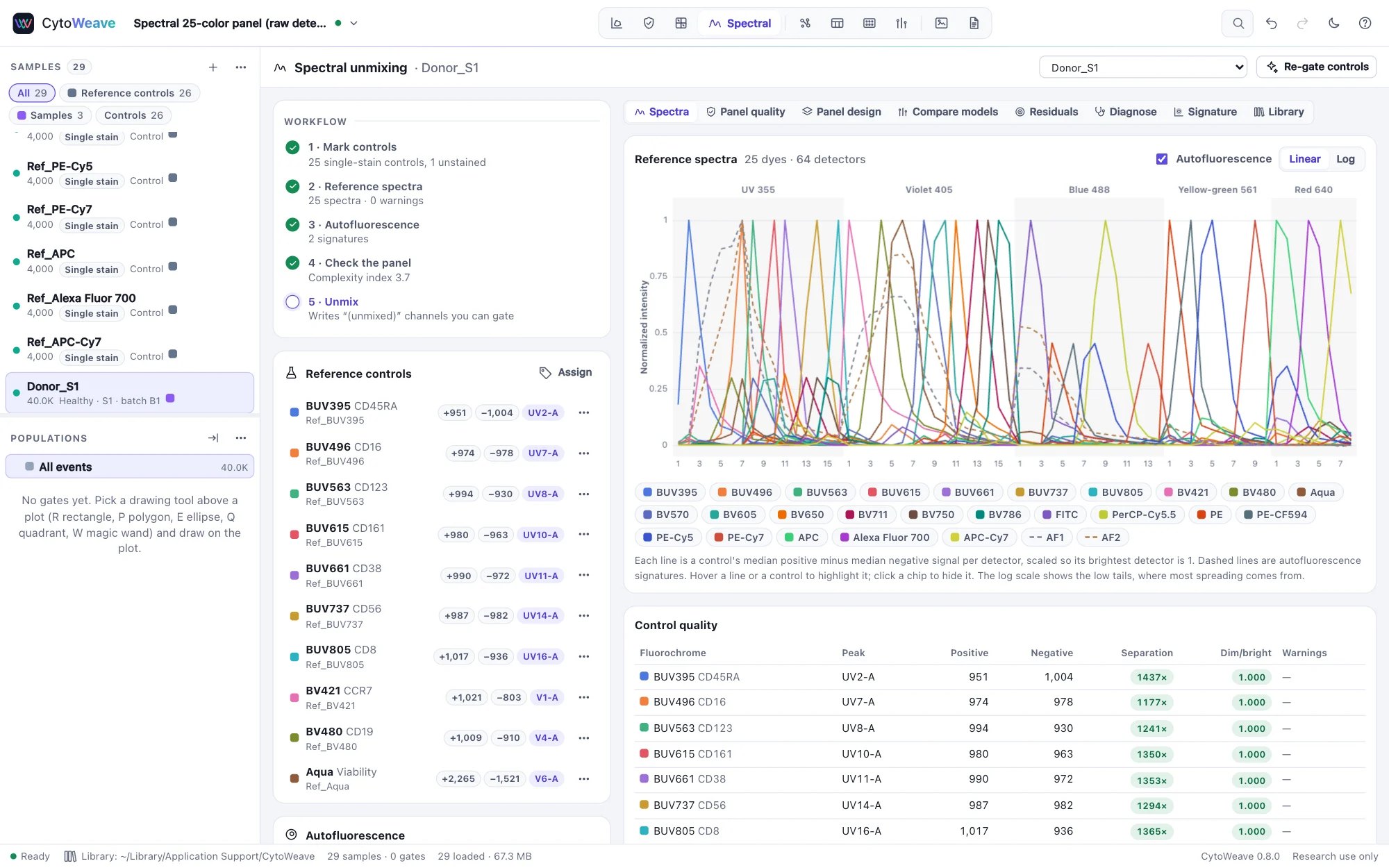Switch to the Panel quality tab

(x=745, y=112)
